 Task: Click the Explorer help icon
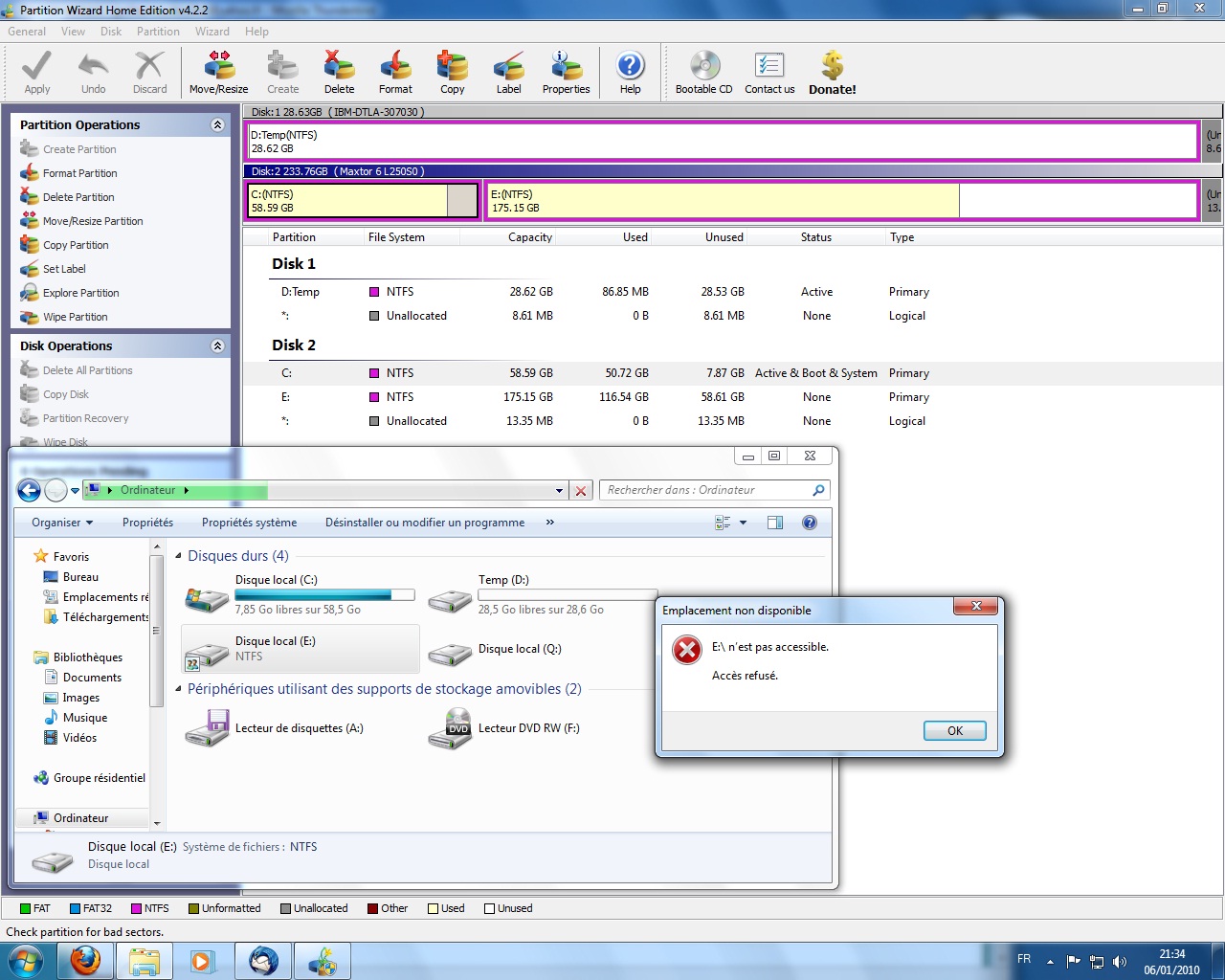click(x=810, y=523)
